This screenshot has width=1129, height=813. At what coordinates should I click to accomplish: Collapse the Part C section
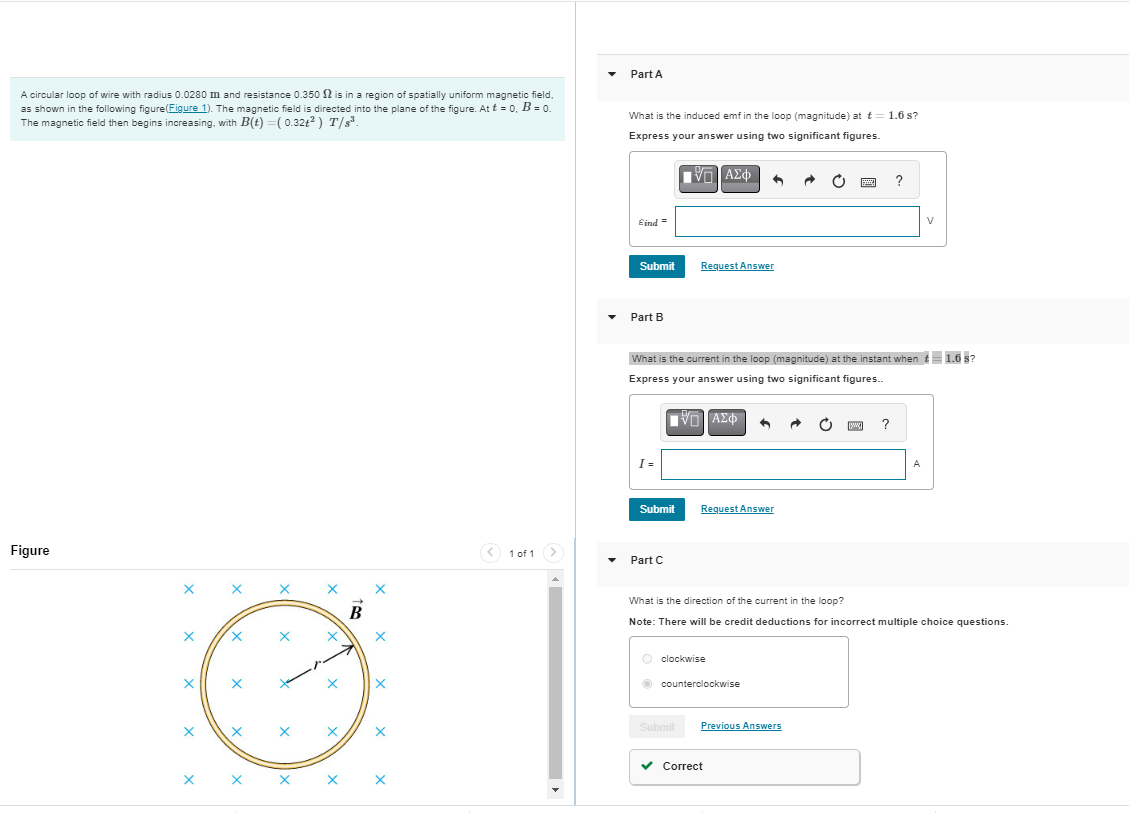click(x=611, y=560)
